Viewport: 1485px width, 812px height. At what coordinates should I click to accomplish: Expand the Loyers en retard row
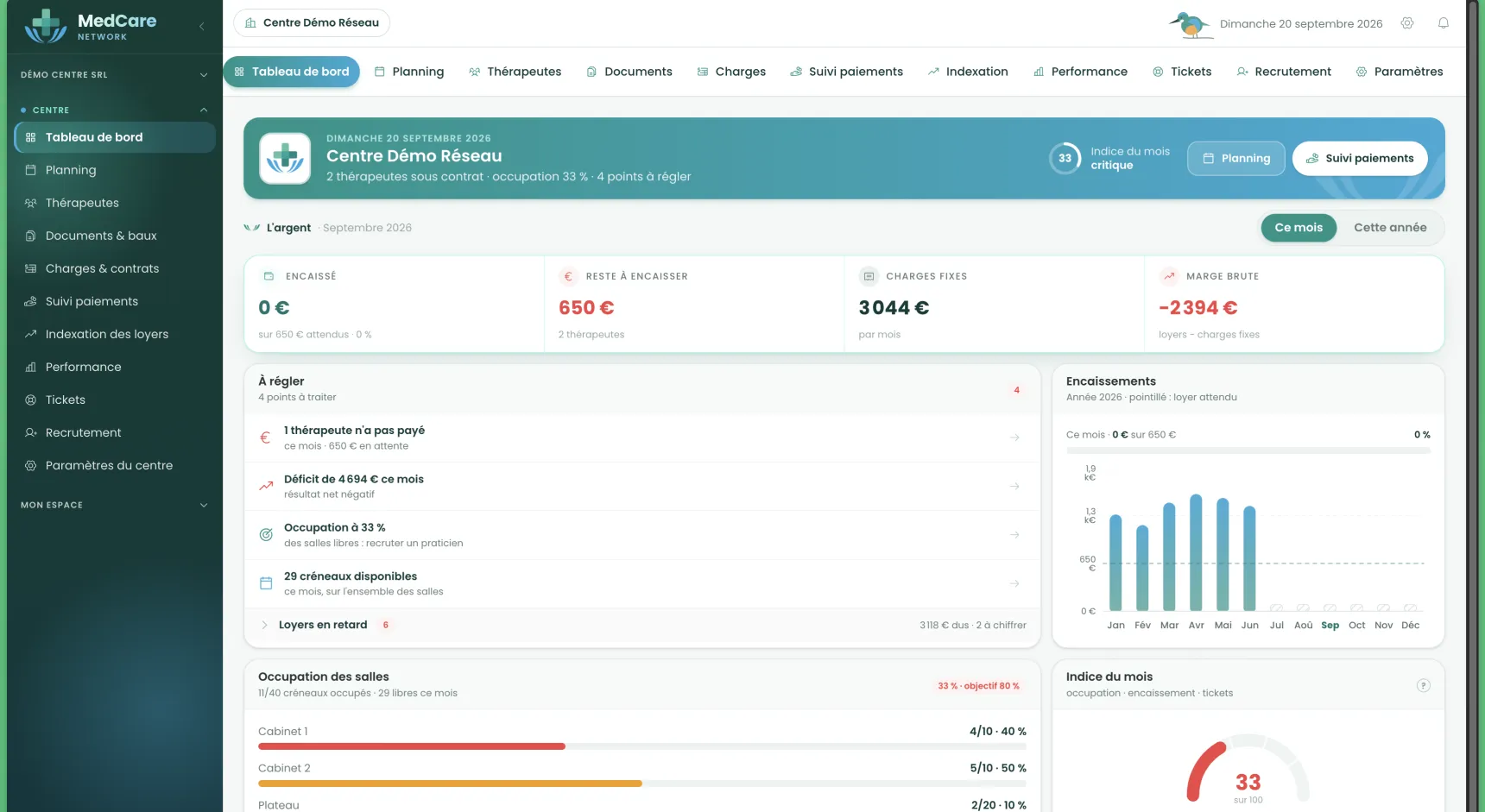(x=642, y=625)
